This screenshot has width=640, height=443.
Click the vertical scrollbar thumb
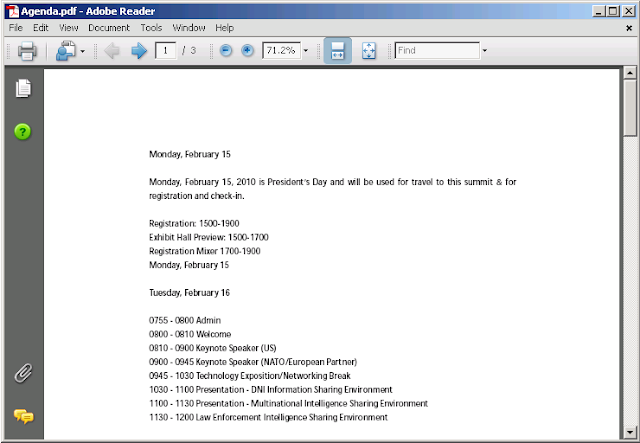coord(630,108)
